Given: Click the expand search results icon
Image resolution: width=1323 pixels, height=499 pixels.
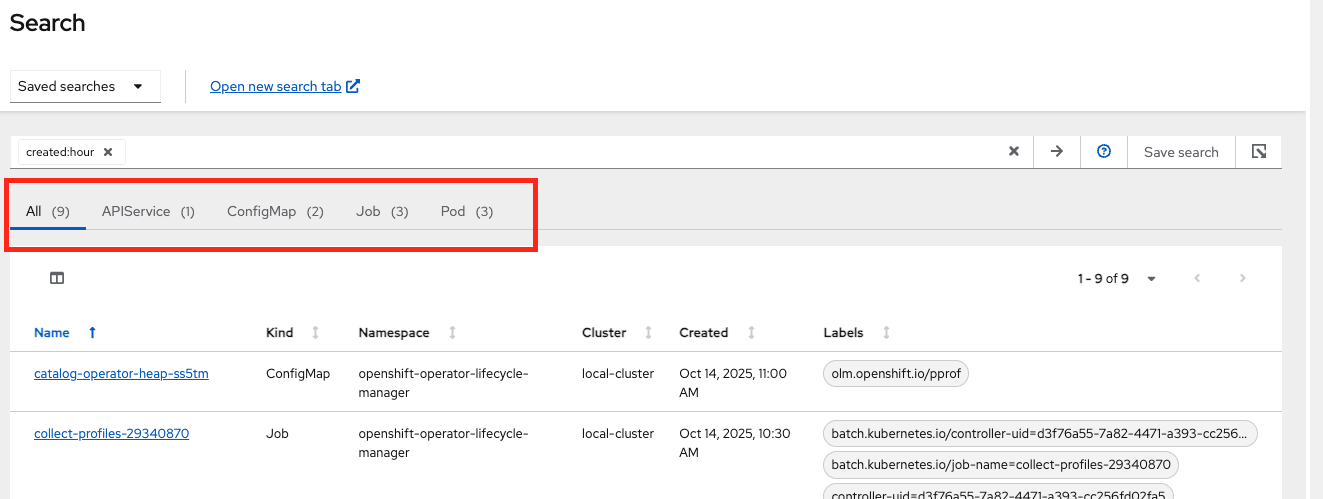Looking at the screenshot, I should [x=1259, y=152].
